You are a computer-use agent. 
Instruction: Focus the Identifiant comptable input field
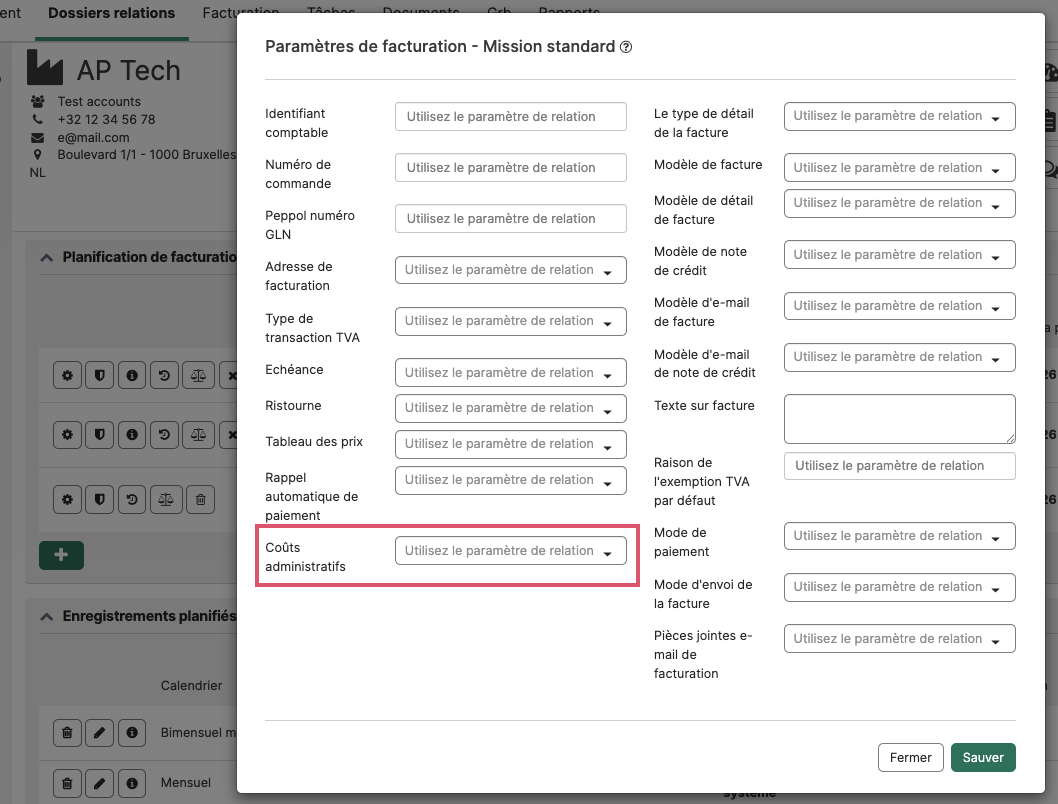511,117
